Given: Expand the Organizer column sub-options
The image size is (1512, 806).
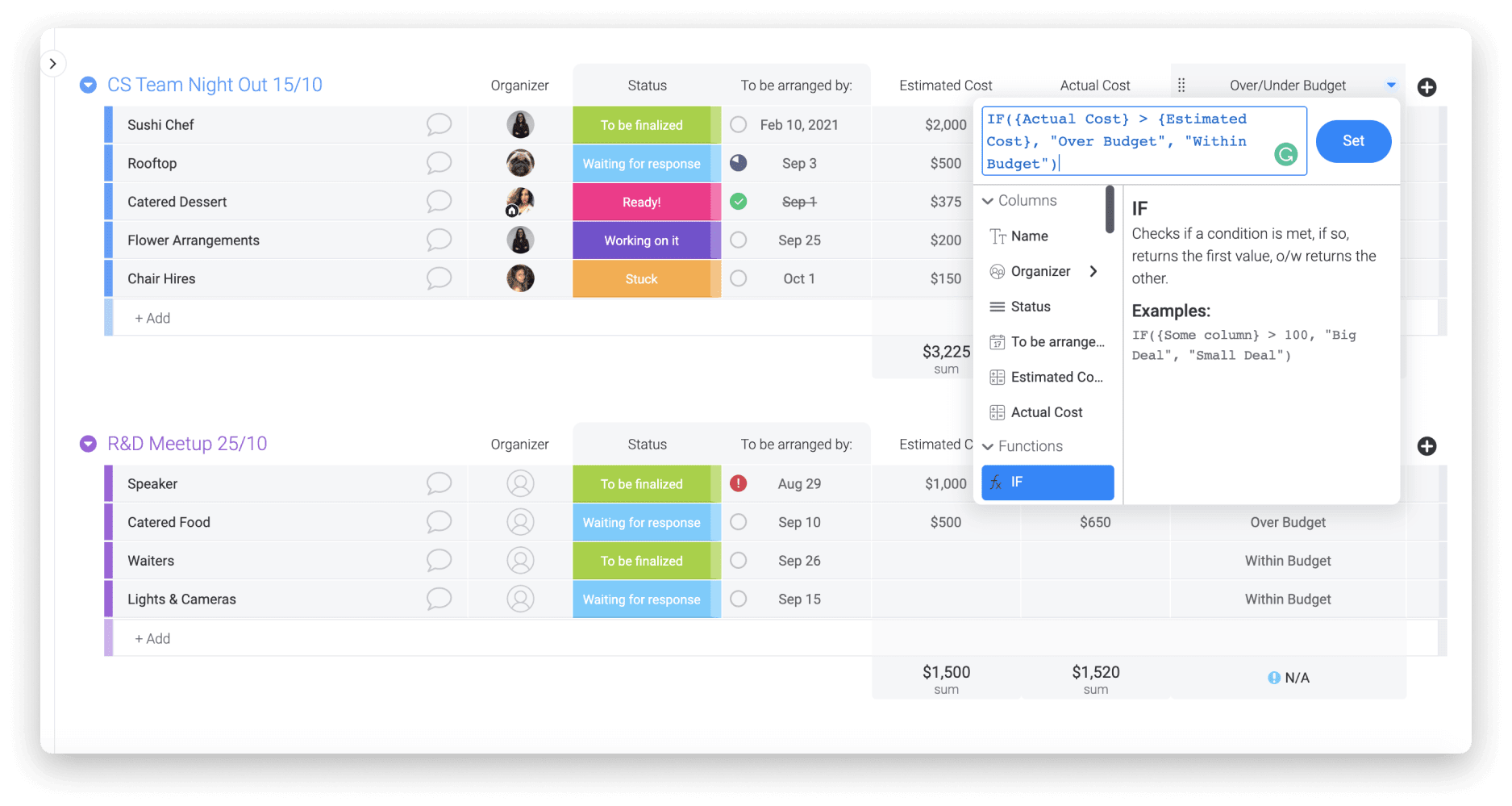Looking at the screenshot, I should (x=1093, y=271).
